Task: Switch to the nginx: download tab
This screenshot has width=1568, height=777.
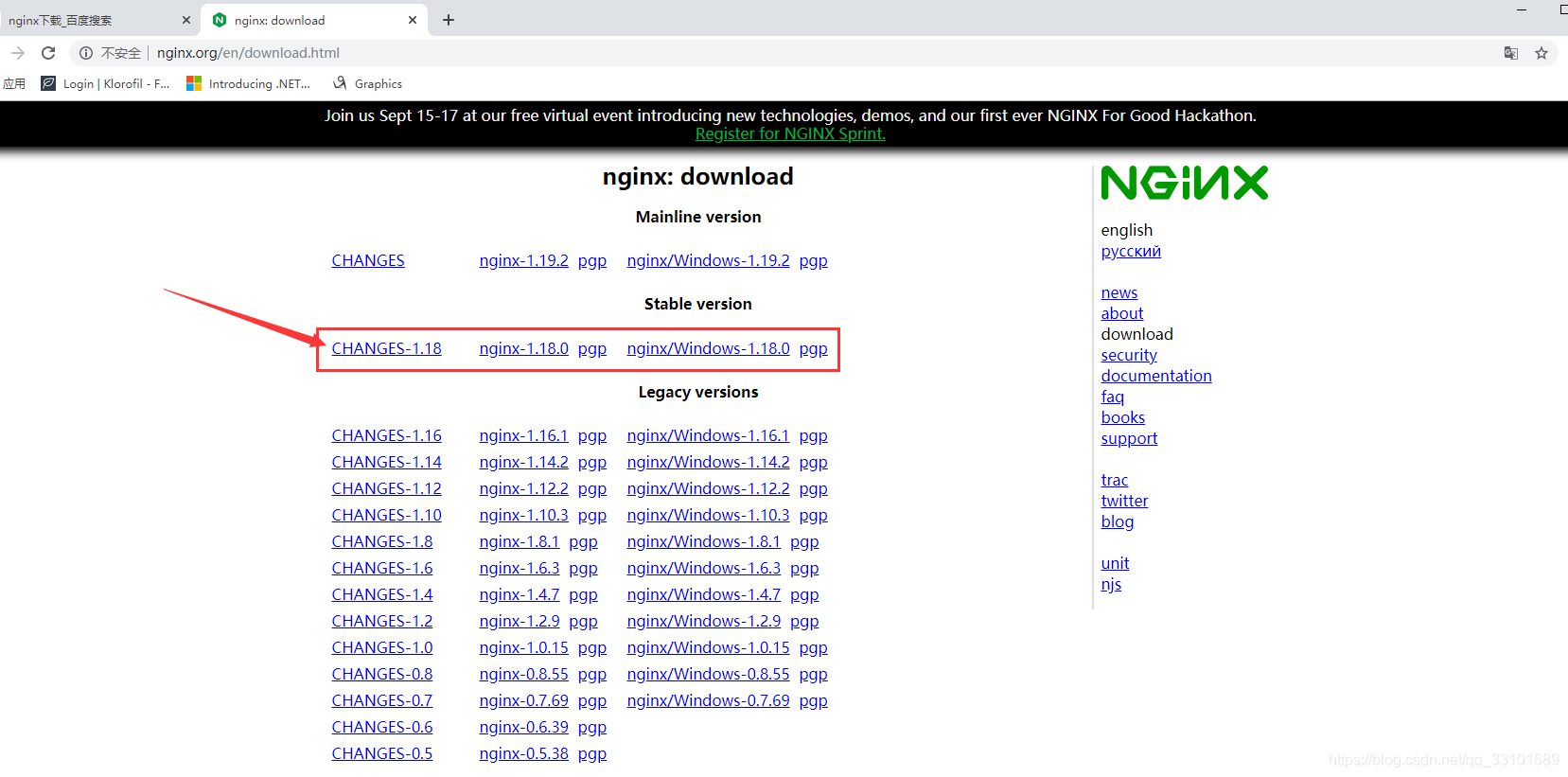Action: pos(314,20)
